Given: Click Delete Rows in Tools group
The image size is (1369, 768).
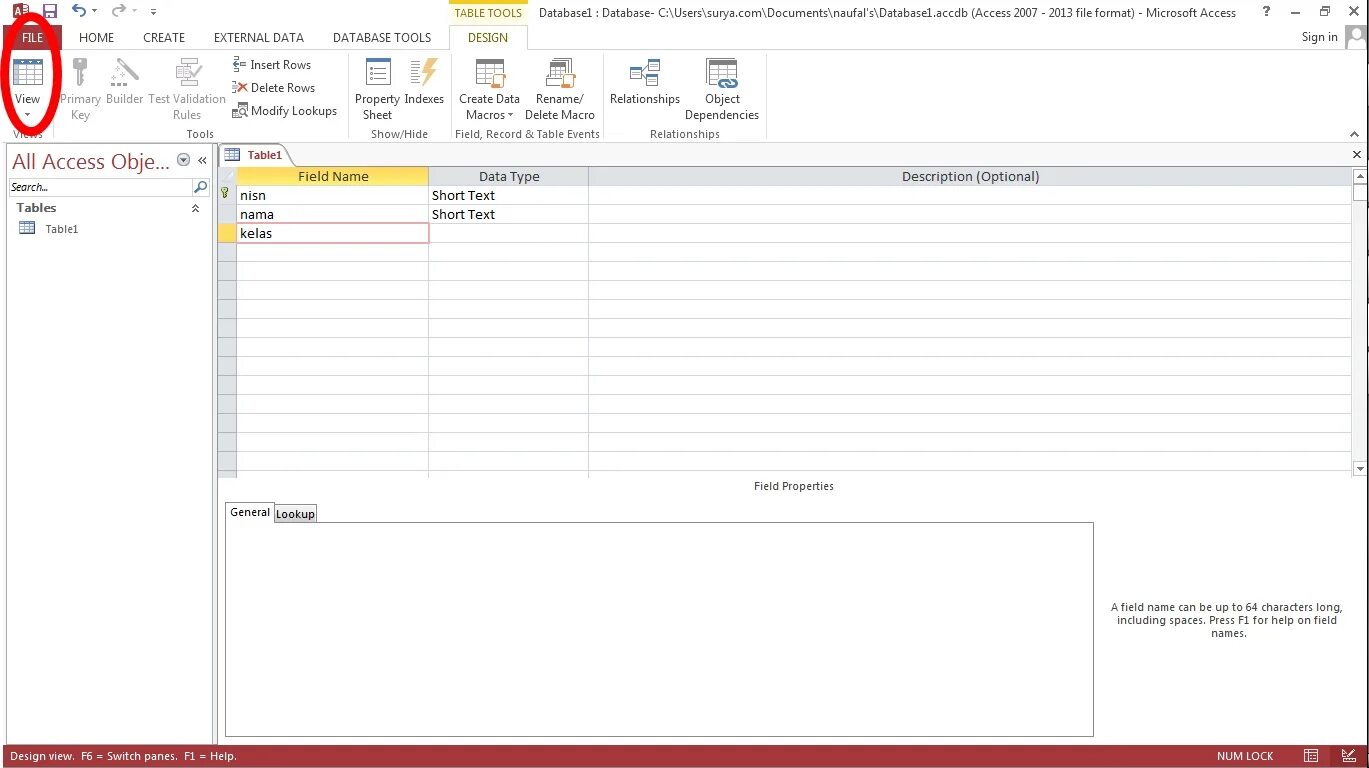Looking at the screenshot, I should [274, 88].
